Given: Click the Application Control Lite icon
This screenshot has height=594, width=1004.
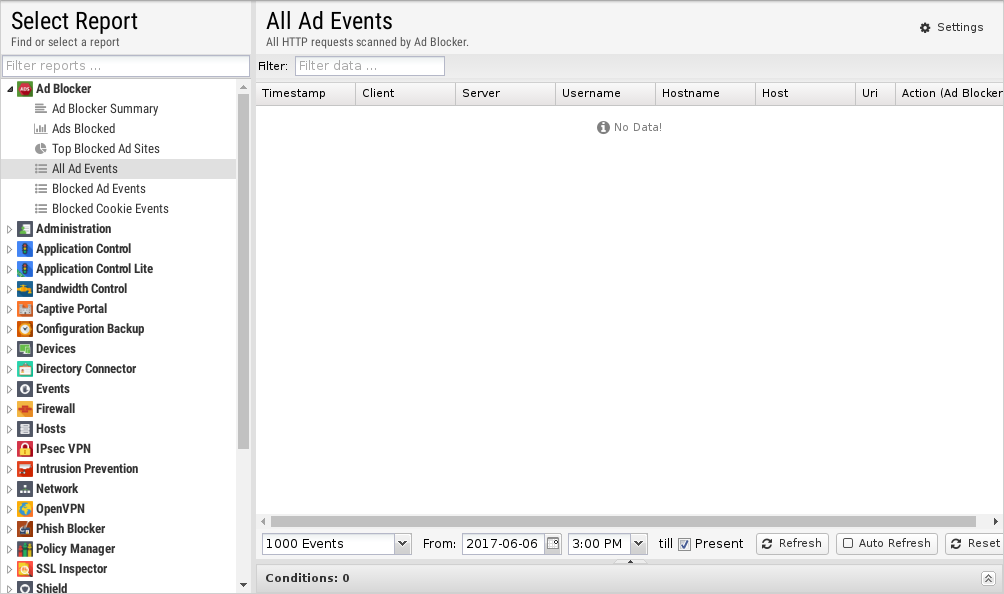Looking at the screenshot, I should [x=25, y=269].
